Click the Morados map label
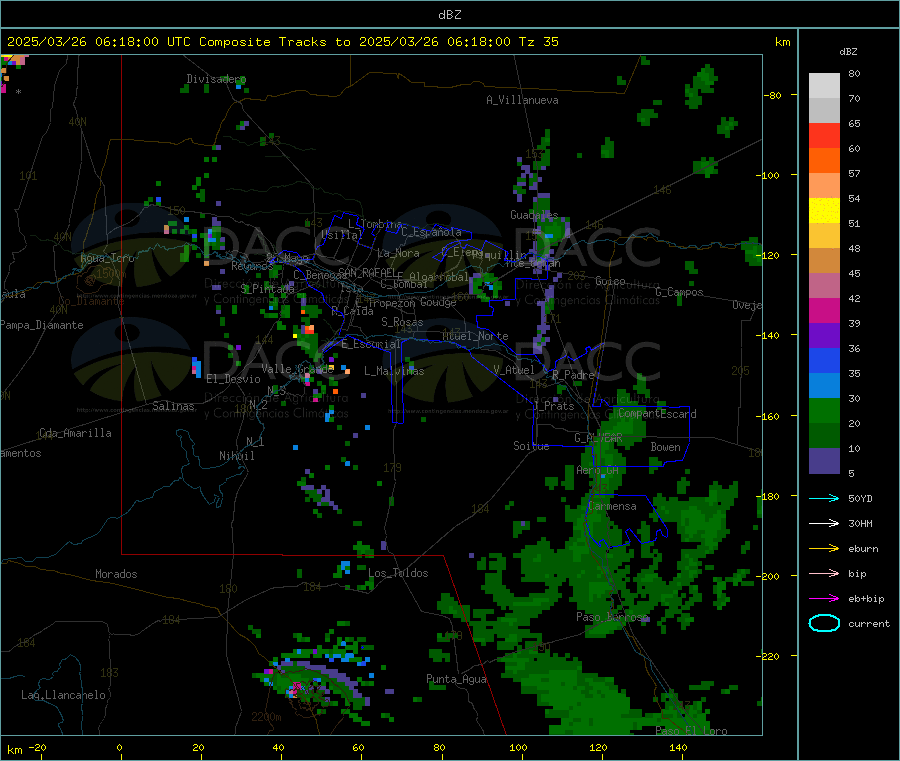The image size is (900, 761). [x=116, y=574]
